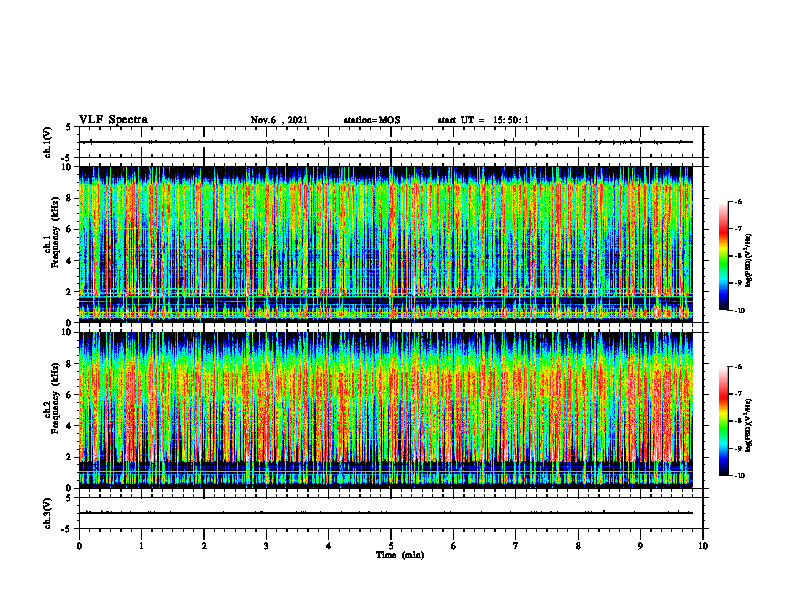Click time axis tick label "6"
The width and height of the screenshot is (792, 612).
coord(454,546)
